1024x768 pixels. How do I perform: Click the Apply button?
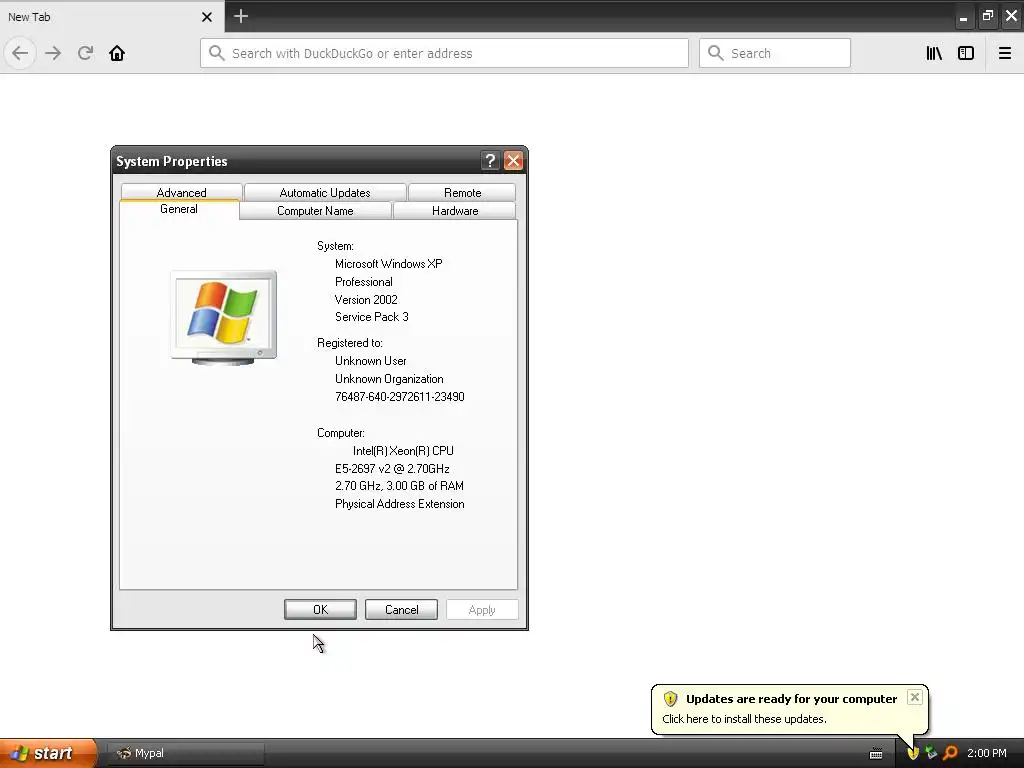coord(482,609)
